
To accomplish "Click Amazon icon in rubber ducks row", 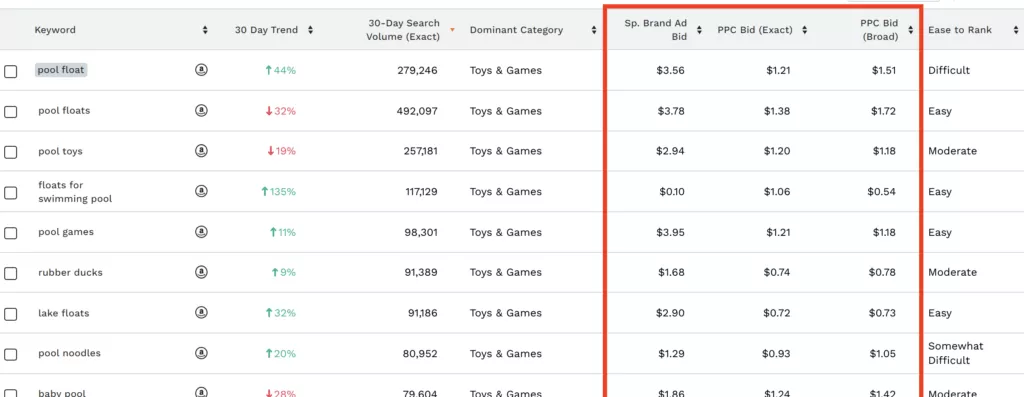I will pyautogui.click(x=201, y=272).
